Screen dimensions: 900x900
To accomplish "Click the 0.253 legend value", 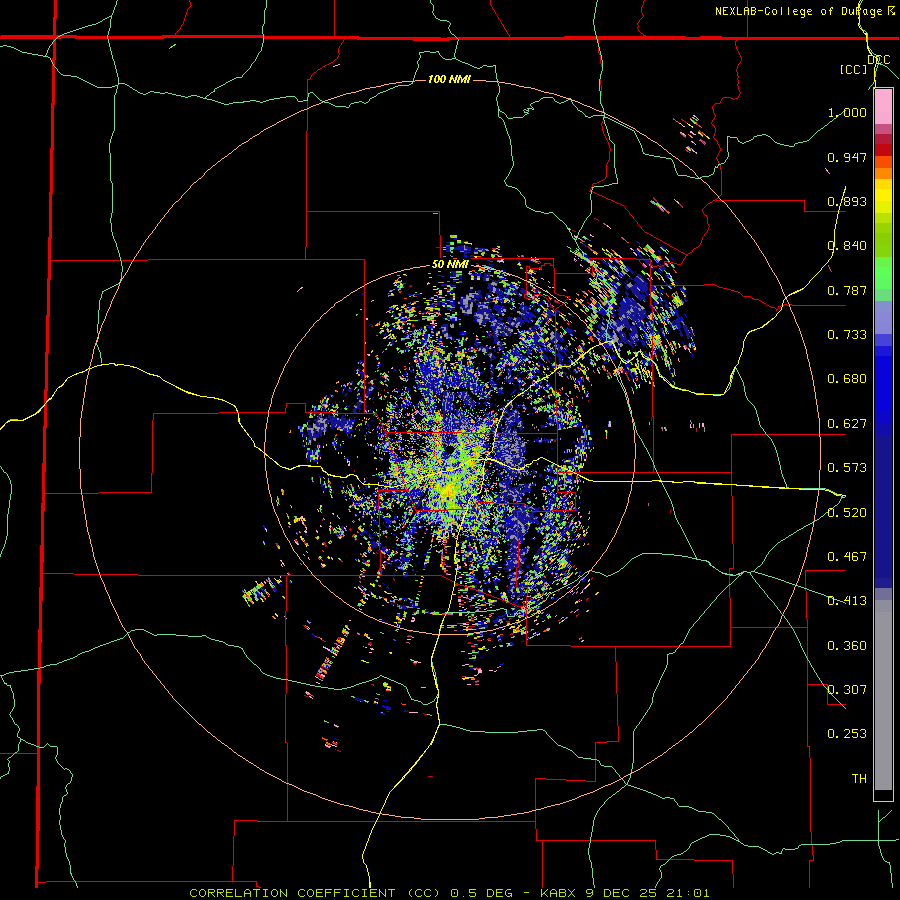I will pyautogui.click(x=847, y=734).
